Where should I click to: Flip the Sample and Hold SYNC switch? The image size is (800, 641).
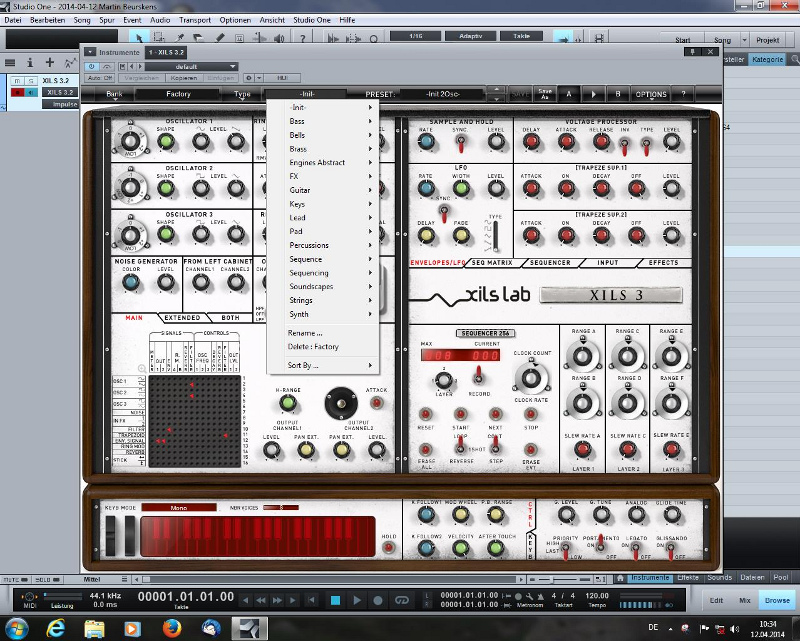coord(460,144)
